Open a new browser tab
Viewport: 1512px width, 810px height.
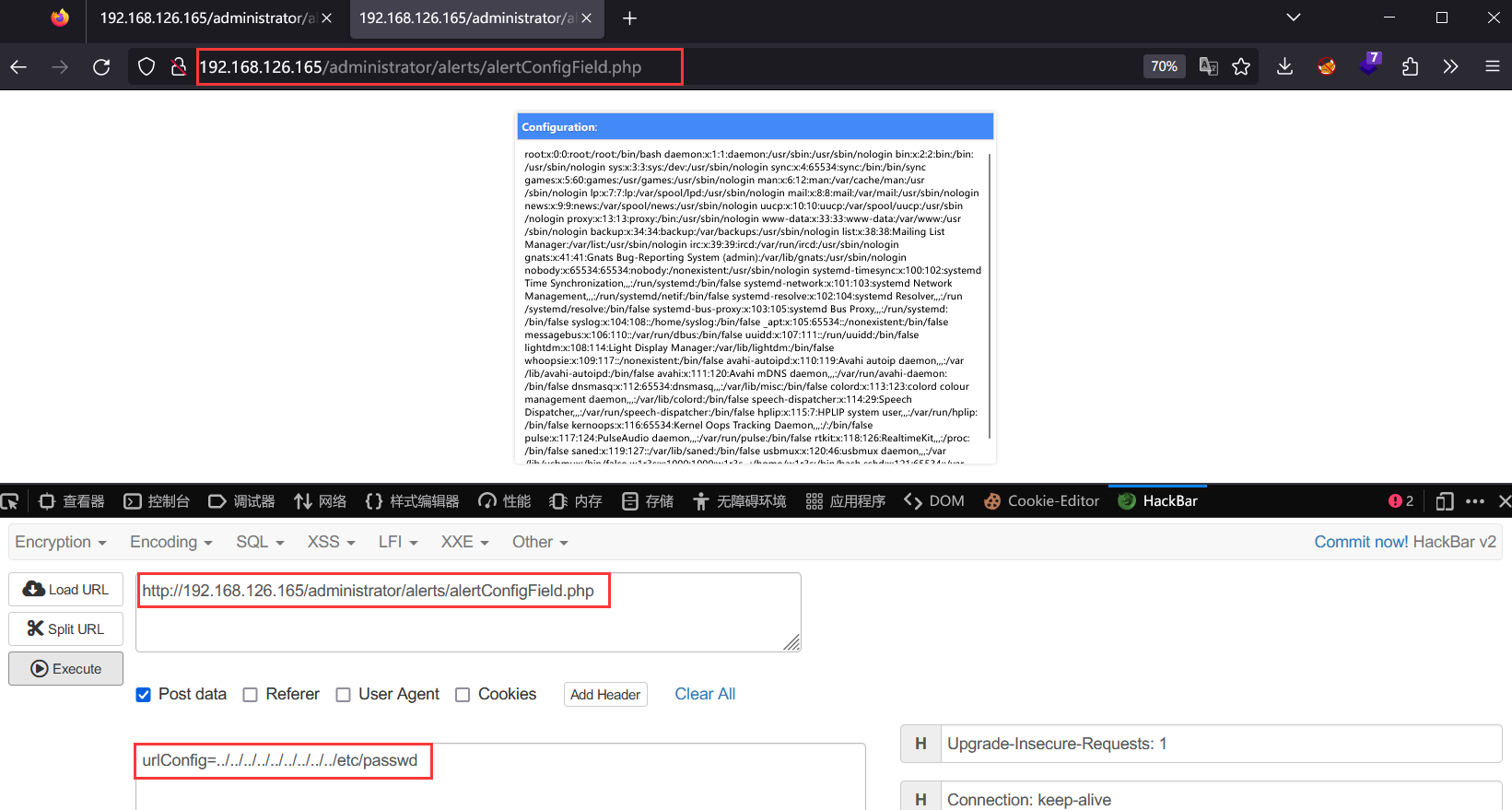(629, 18)
